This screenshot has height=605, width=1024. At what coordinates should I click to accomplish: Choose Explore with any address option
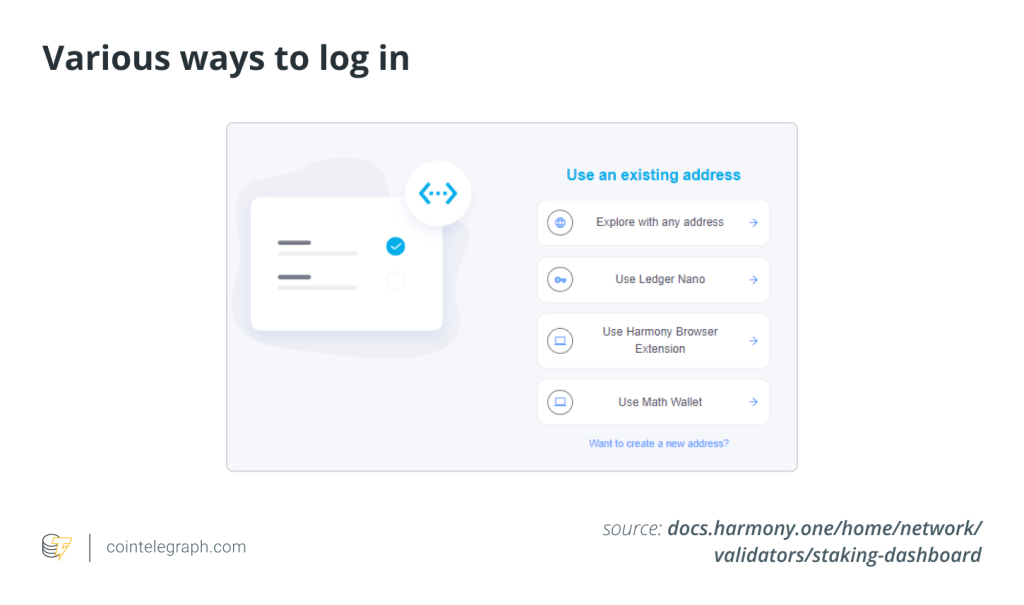[653, 223]
